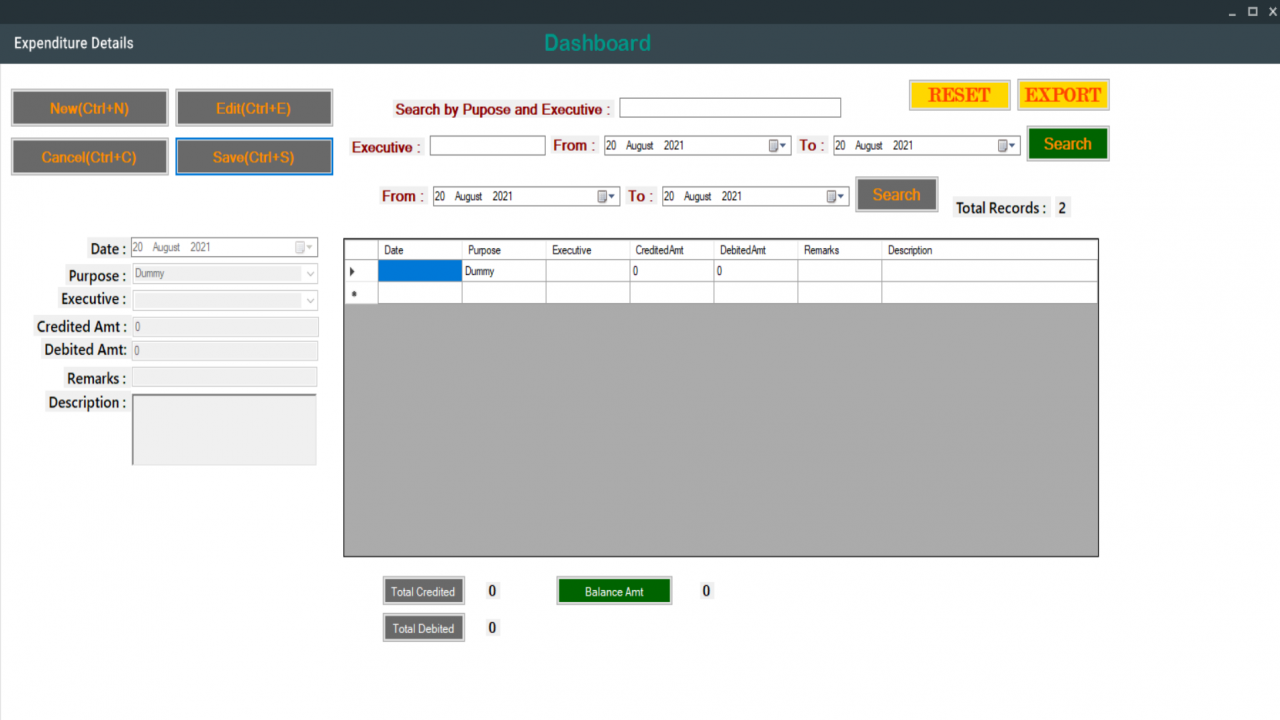Open calendar icon in the Date entry field
The height and width of the screenshot is (720, 1280).
(305, 248)
